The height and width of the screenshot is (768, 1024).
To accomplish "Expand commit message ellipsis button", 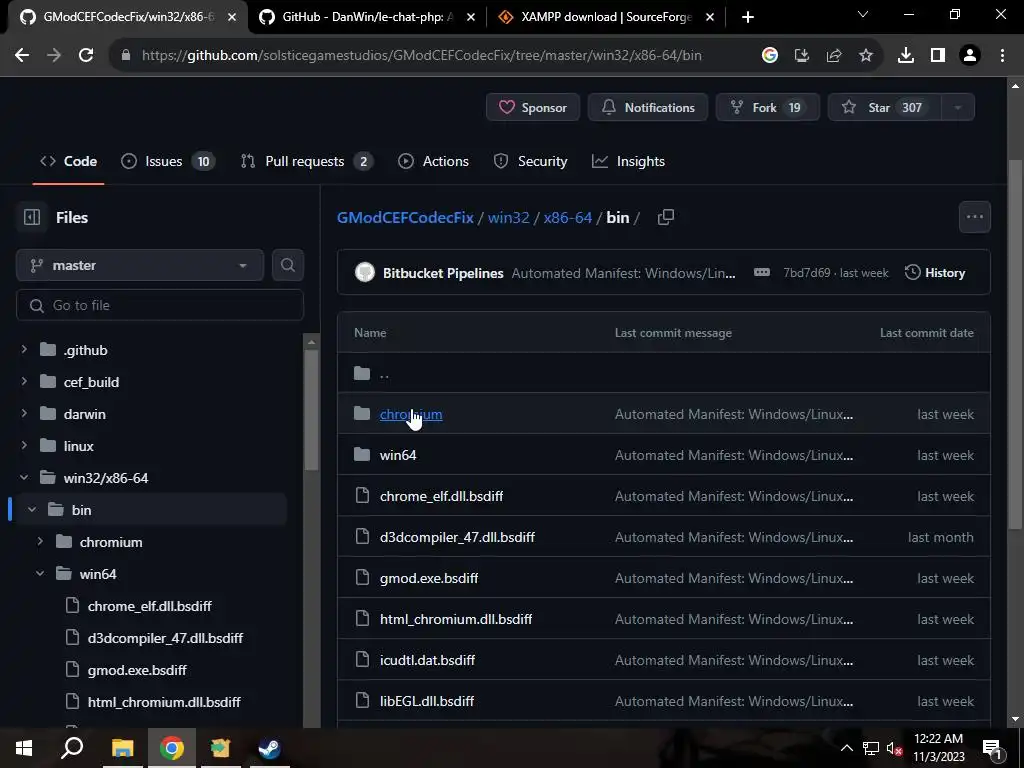I will pyautogui.click(x=761, y=272).
